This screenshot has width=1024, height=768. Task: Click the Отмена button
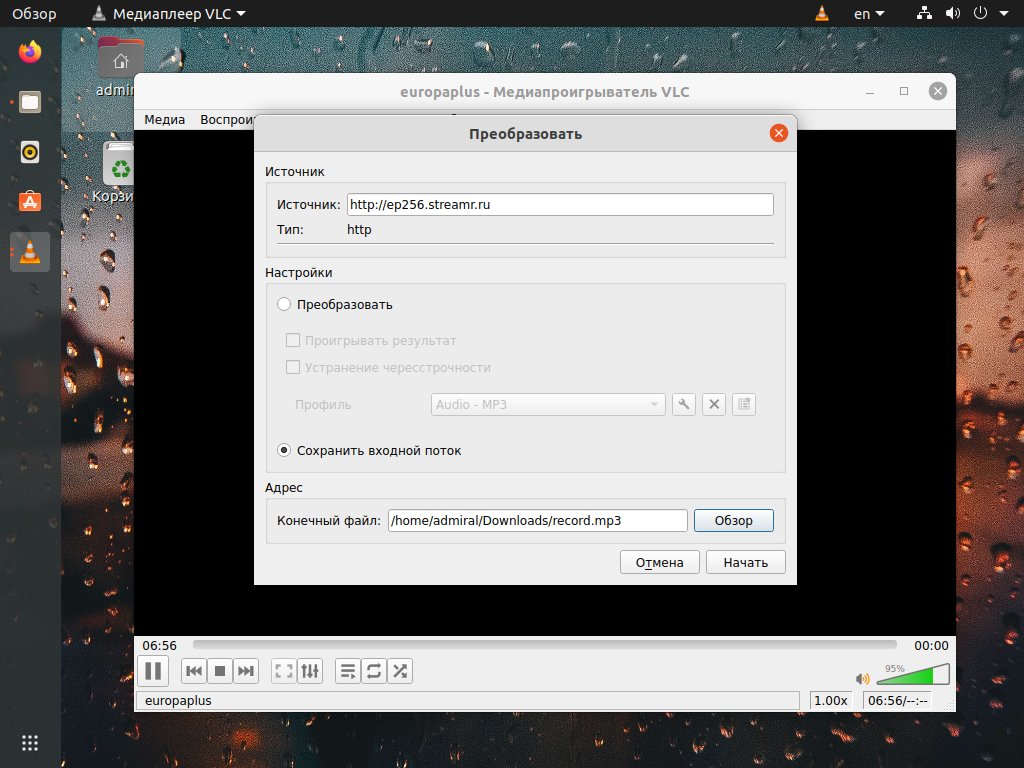[x=660, y=562]
